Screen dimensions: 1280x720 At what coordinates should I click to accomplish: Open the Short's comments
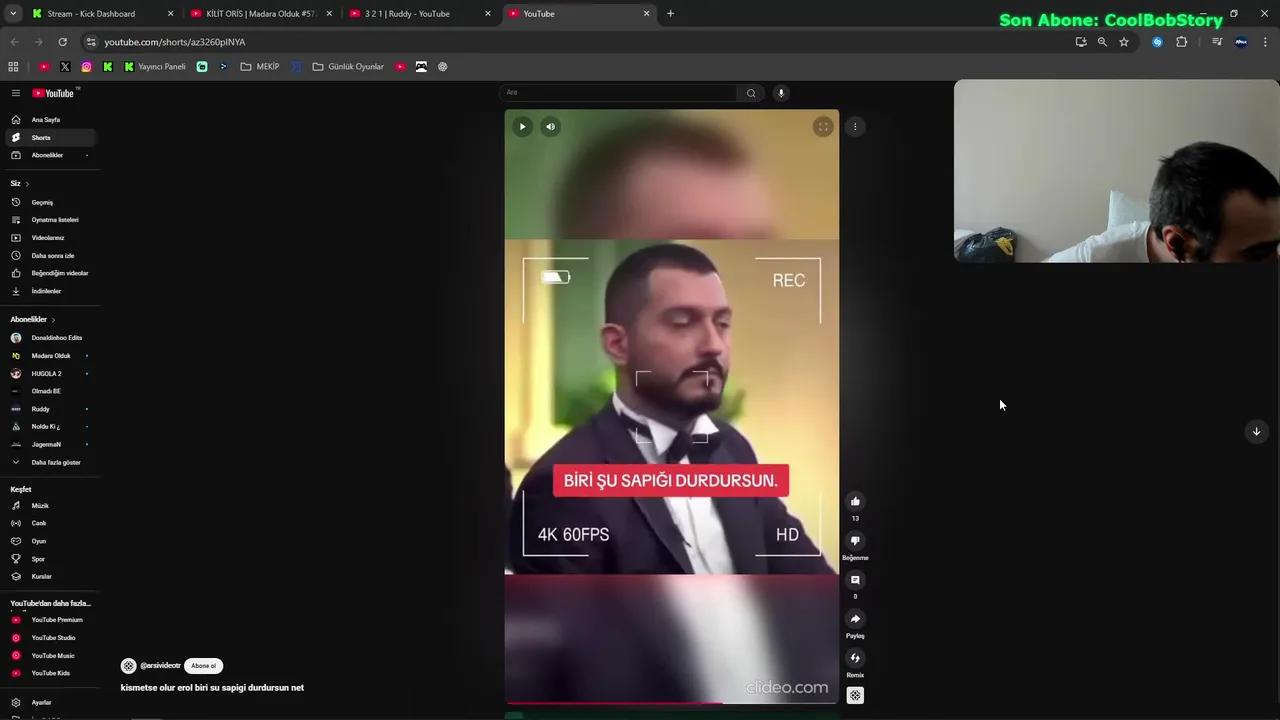pyautogui.click(x=855, y=580)
